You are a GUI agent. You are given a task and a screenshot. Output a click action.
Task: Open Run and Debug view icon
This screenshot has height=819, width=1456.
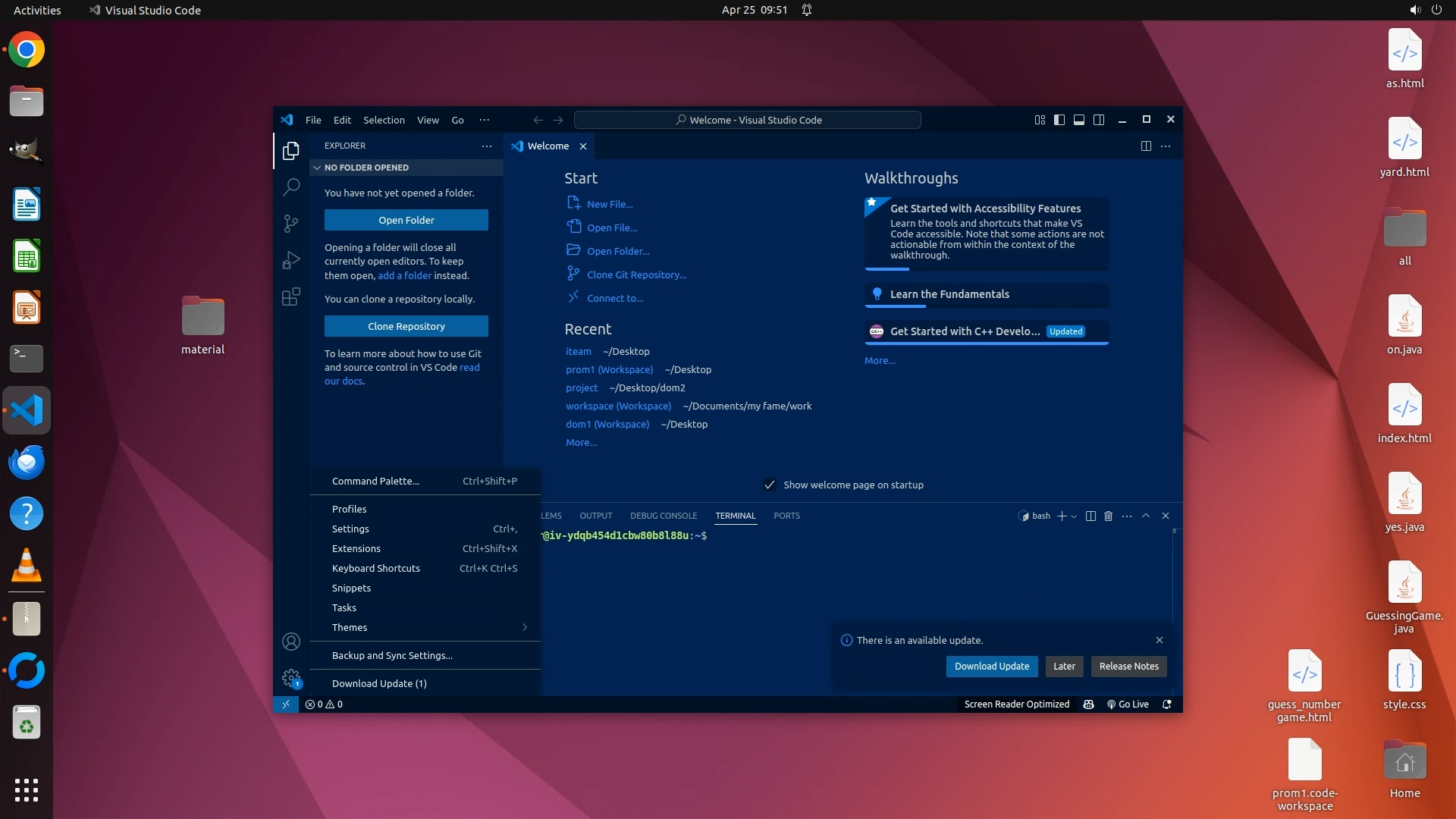(x=291, y=260)
